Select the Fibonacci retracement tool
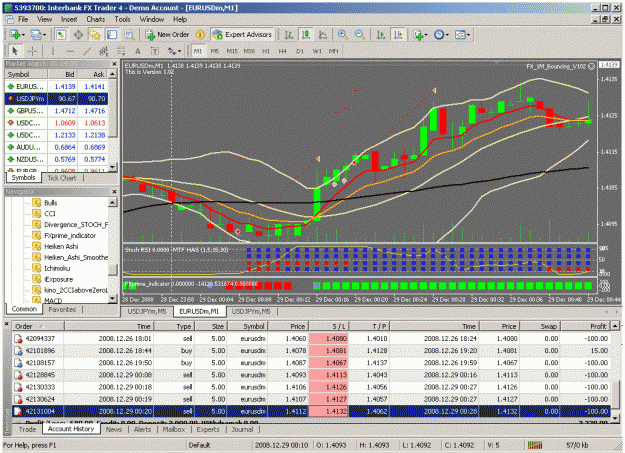625x453 pixels. pos(121,51)
